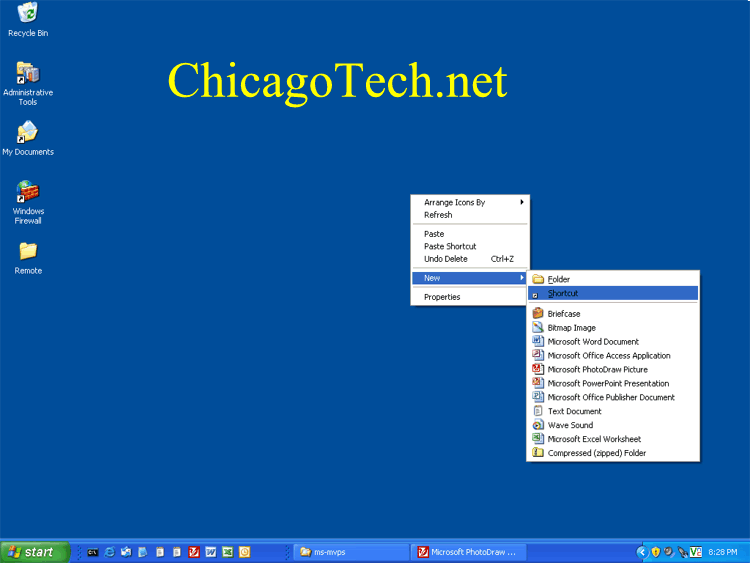This screenshot has height=563, width=750.
Task: Click the speaker tray icon
Action: (669, 552)
